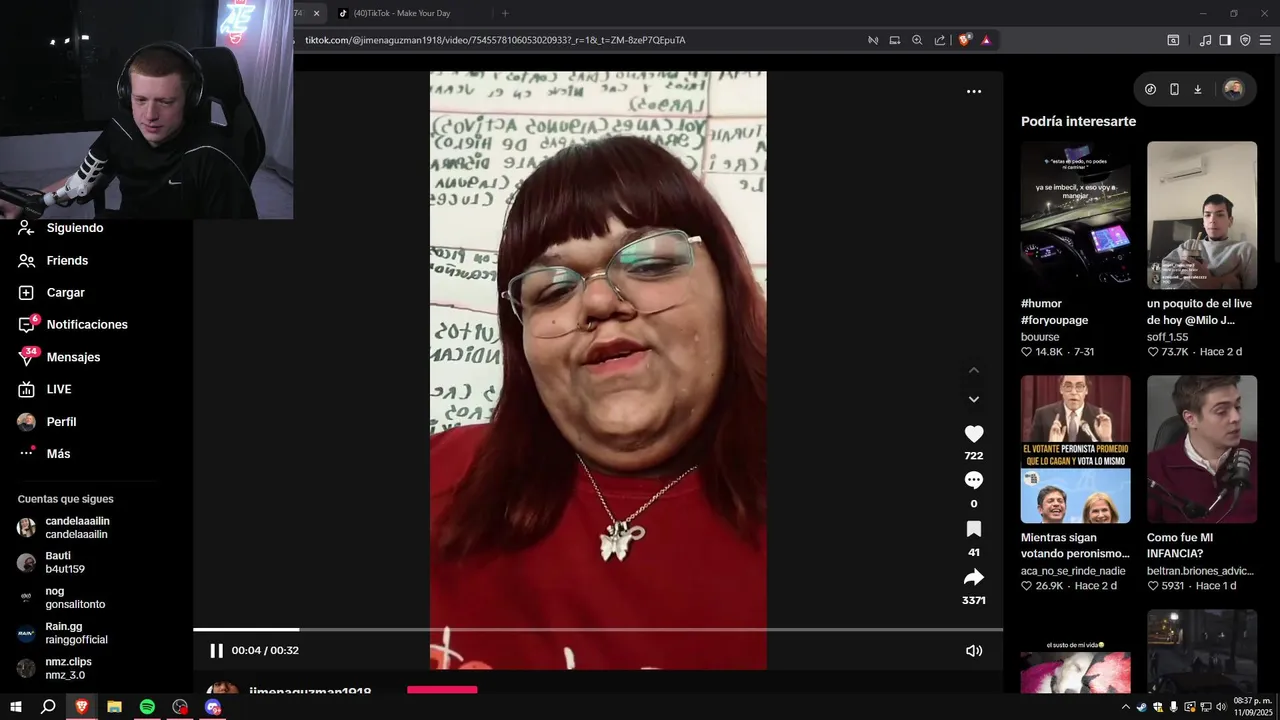
Task: Open Cargar upload page
Action: click(65, 293)
